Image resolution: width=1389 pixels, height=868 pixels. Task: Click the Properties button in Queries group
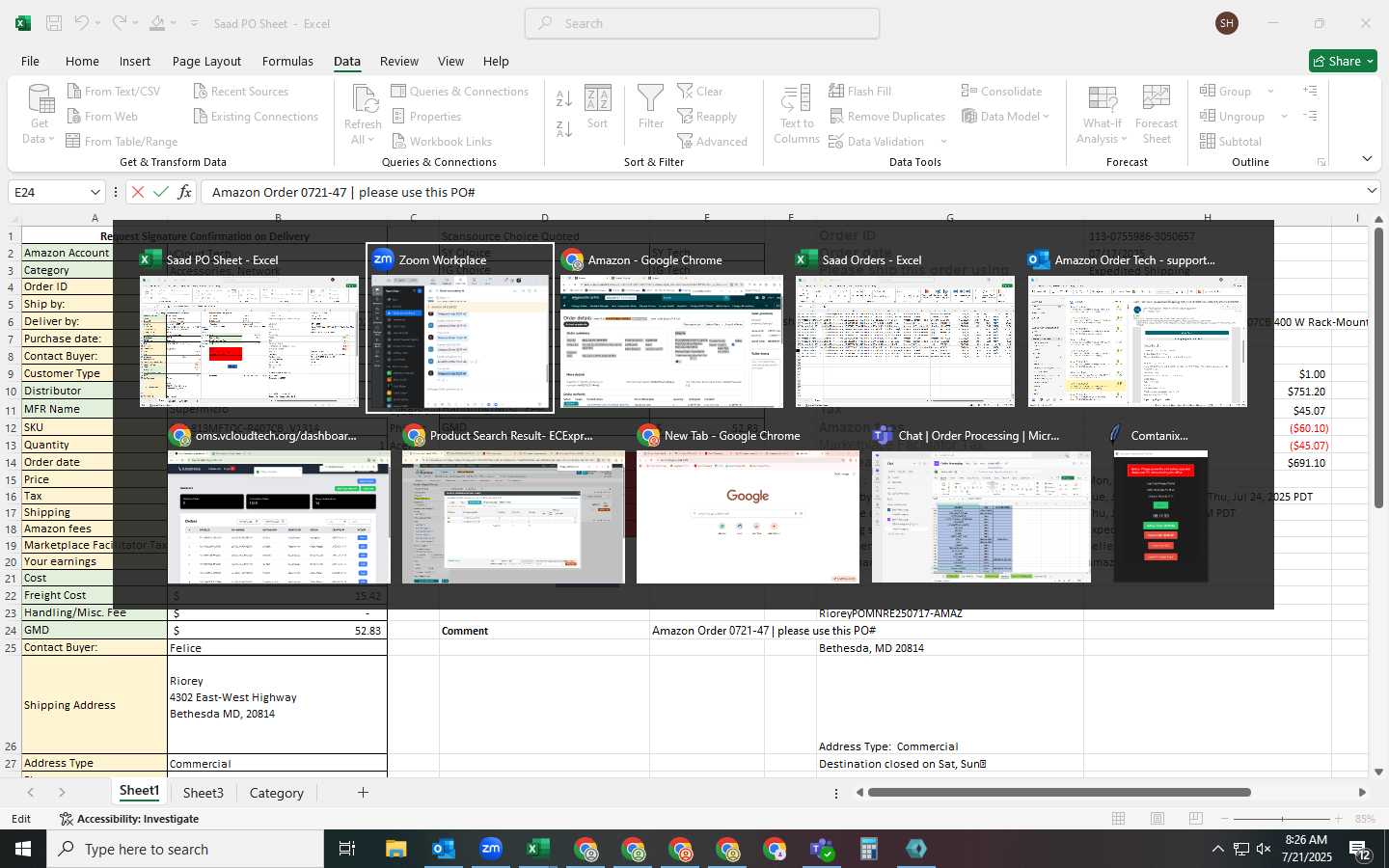426,117
